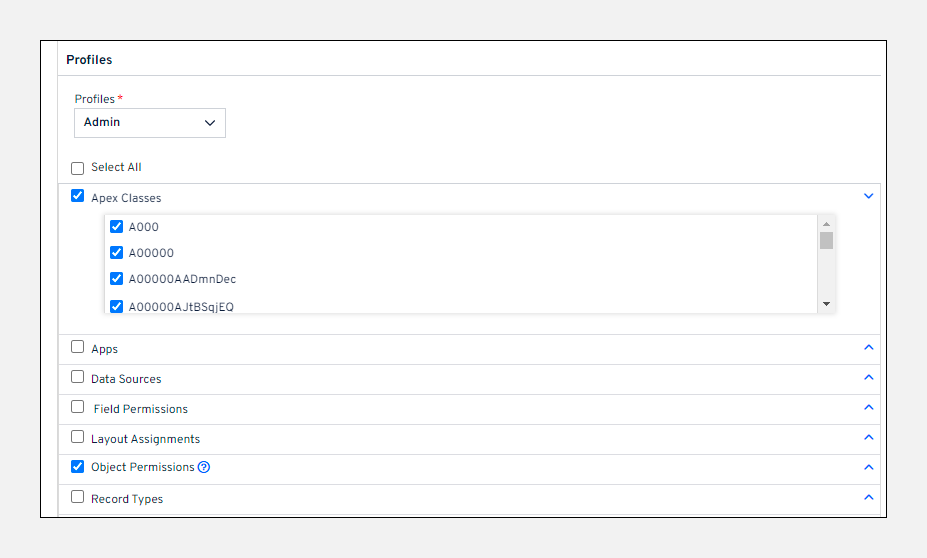This screenshot has height=558, width=927.
Task: Expand the Layout Assignments section chevron
Action: point(868,437)
